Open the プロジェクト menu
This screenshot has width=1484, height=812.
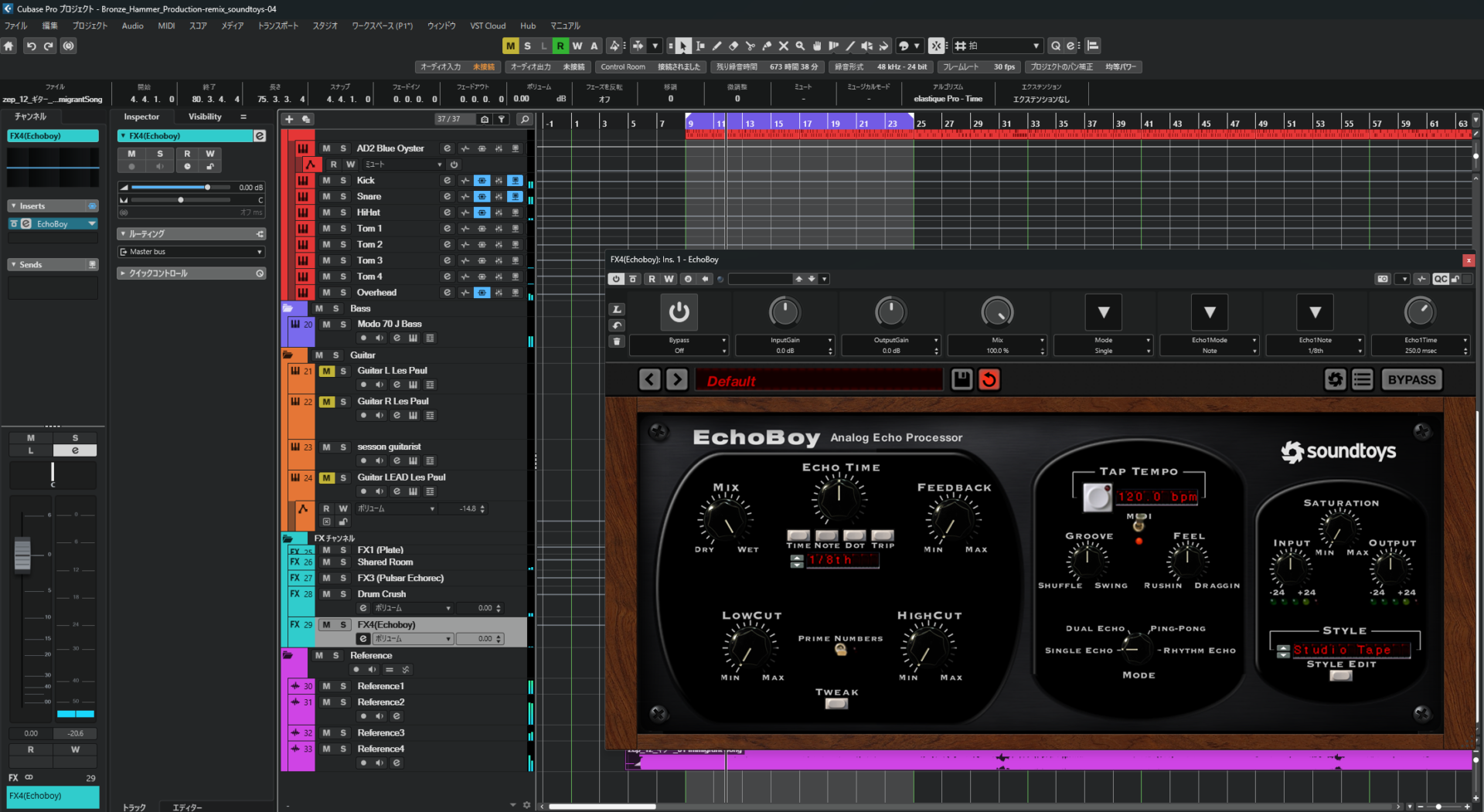tap(90, 25)
